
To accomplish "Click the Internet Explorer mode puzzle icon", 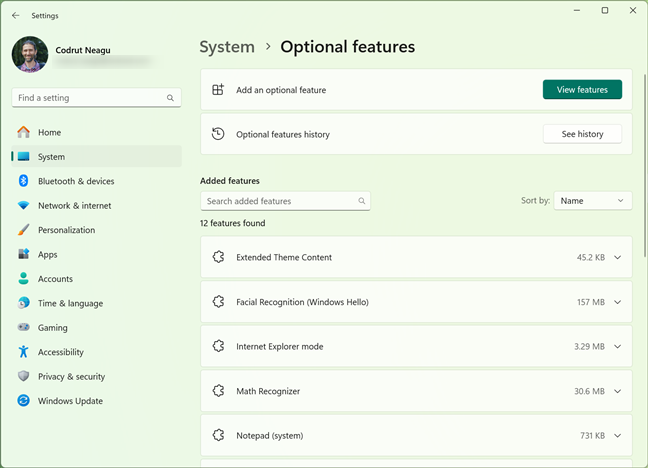I will point(218,346).
